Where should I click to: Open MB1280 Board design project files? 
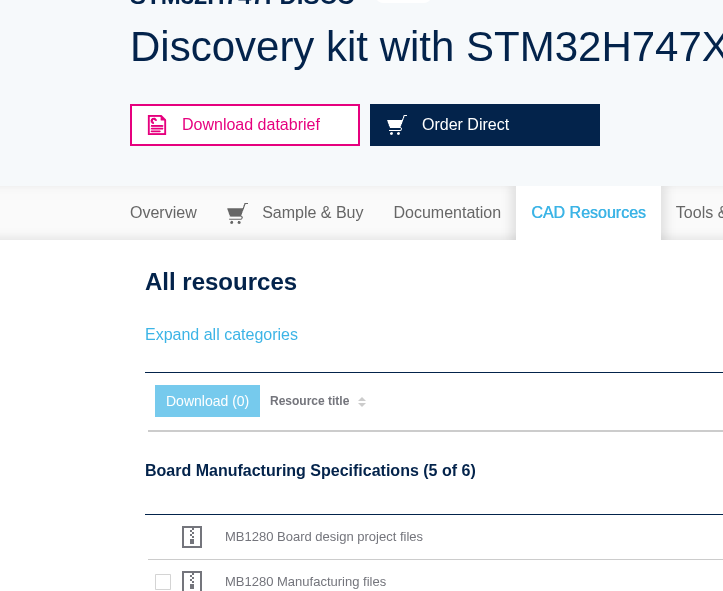(x=324, y=537)
